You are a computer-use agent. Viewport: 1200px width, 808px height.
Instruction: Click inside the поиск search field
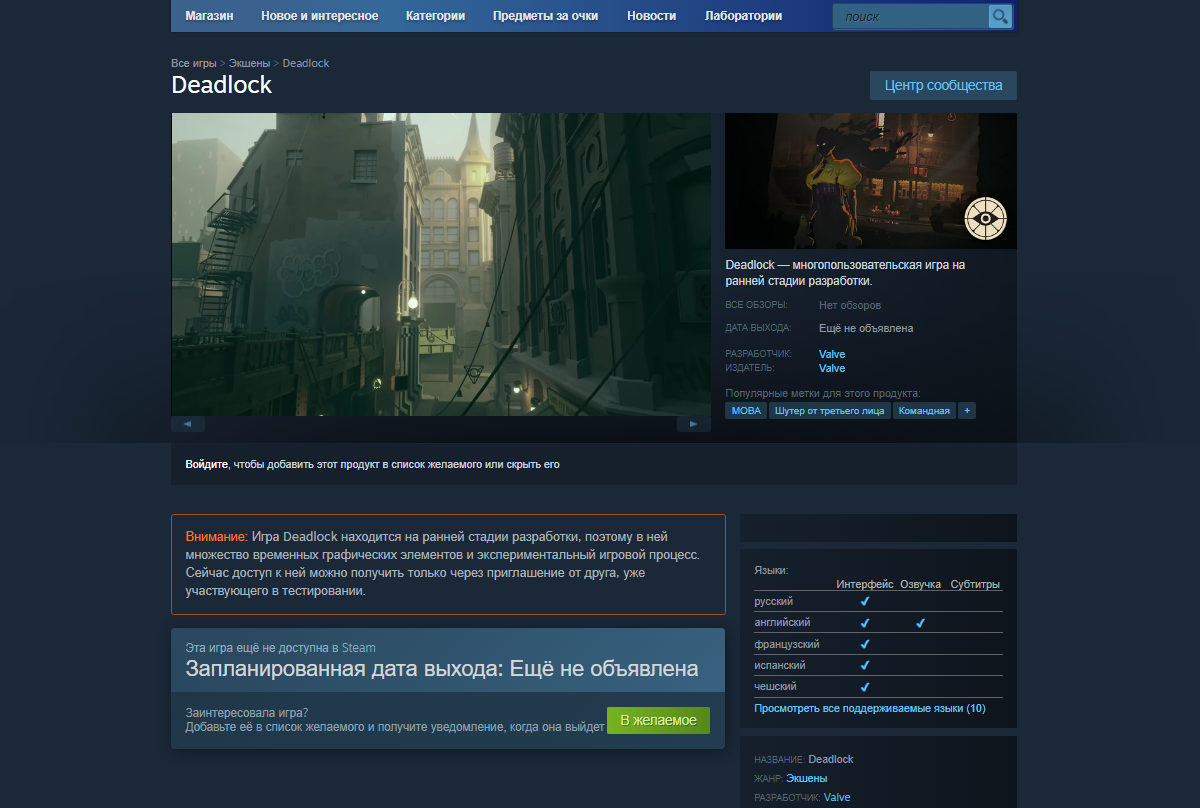click(x=910, y=16)
